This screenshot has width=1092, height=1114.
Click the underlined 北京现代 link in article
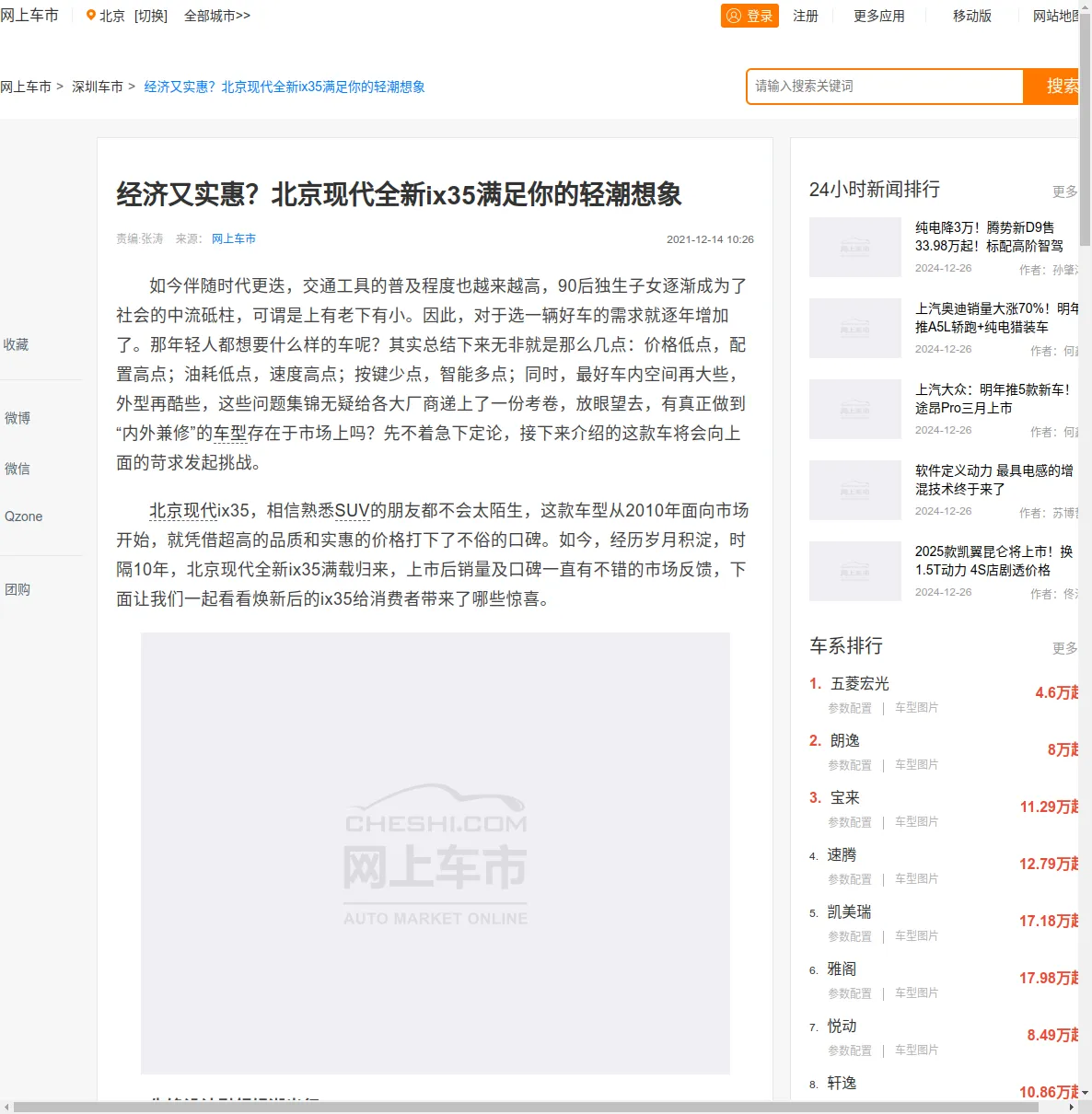point(183,510)
